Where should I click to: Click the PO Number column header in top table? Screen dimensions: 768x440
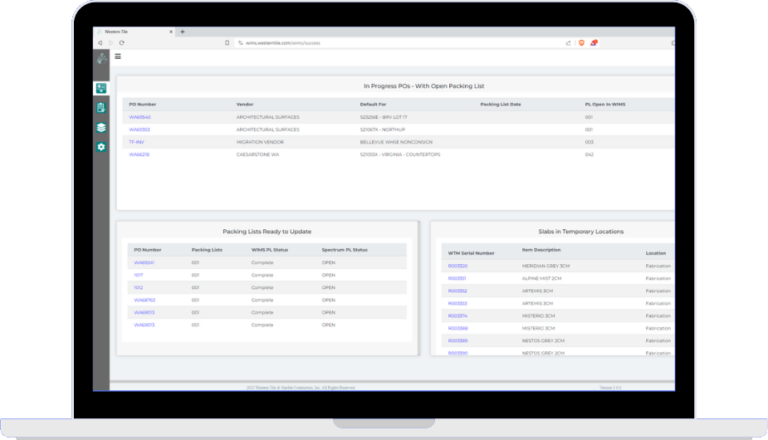(x=144, y=104)
